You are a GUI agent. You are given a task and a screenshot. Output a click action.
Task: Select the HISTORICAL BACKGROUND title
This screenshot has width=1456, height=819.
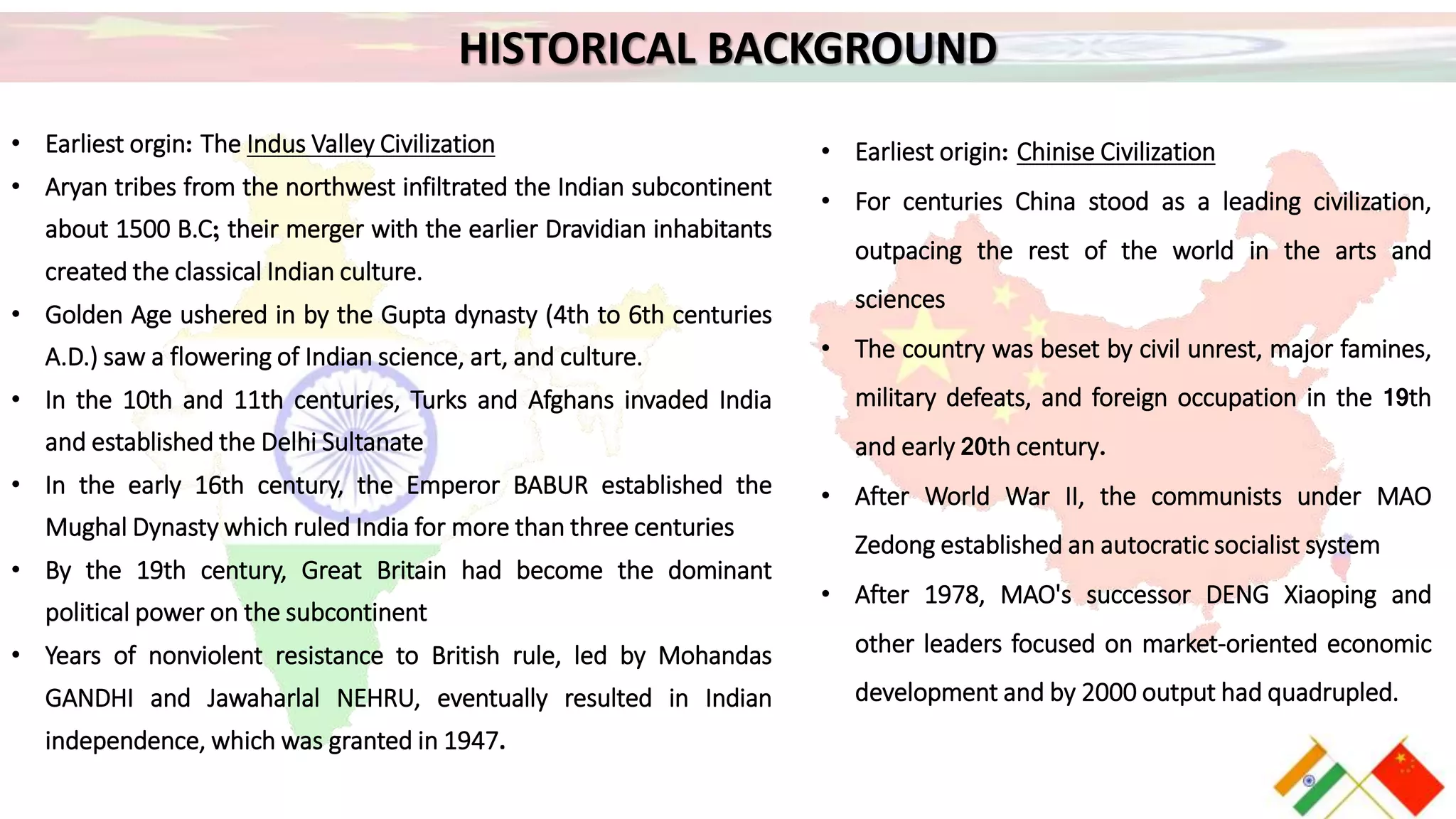coord(727,48)
